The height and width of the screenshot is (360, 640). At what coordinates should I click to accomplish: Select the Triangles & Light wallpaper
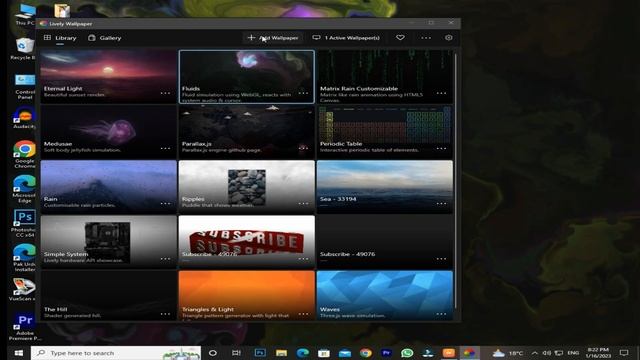pyautogui.click(x=247, y=295)
